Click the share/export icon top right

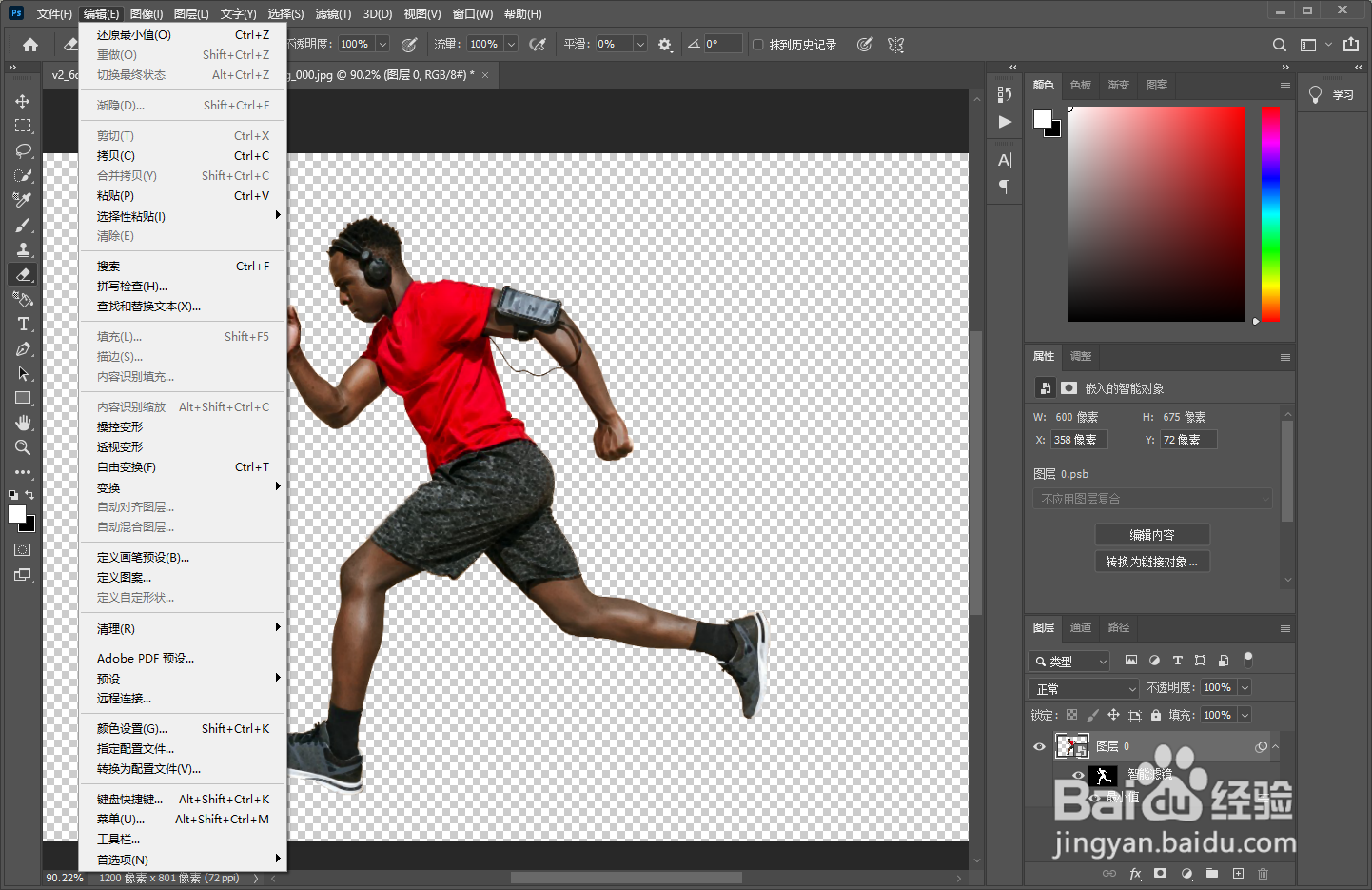pos(1351,44)
